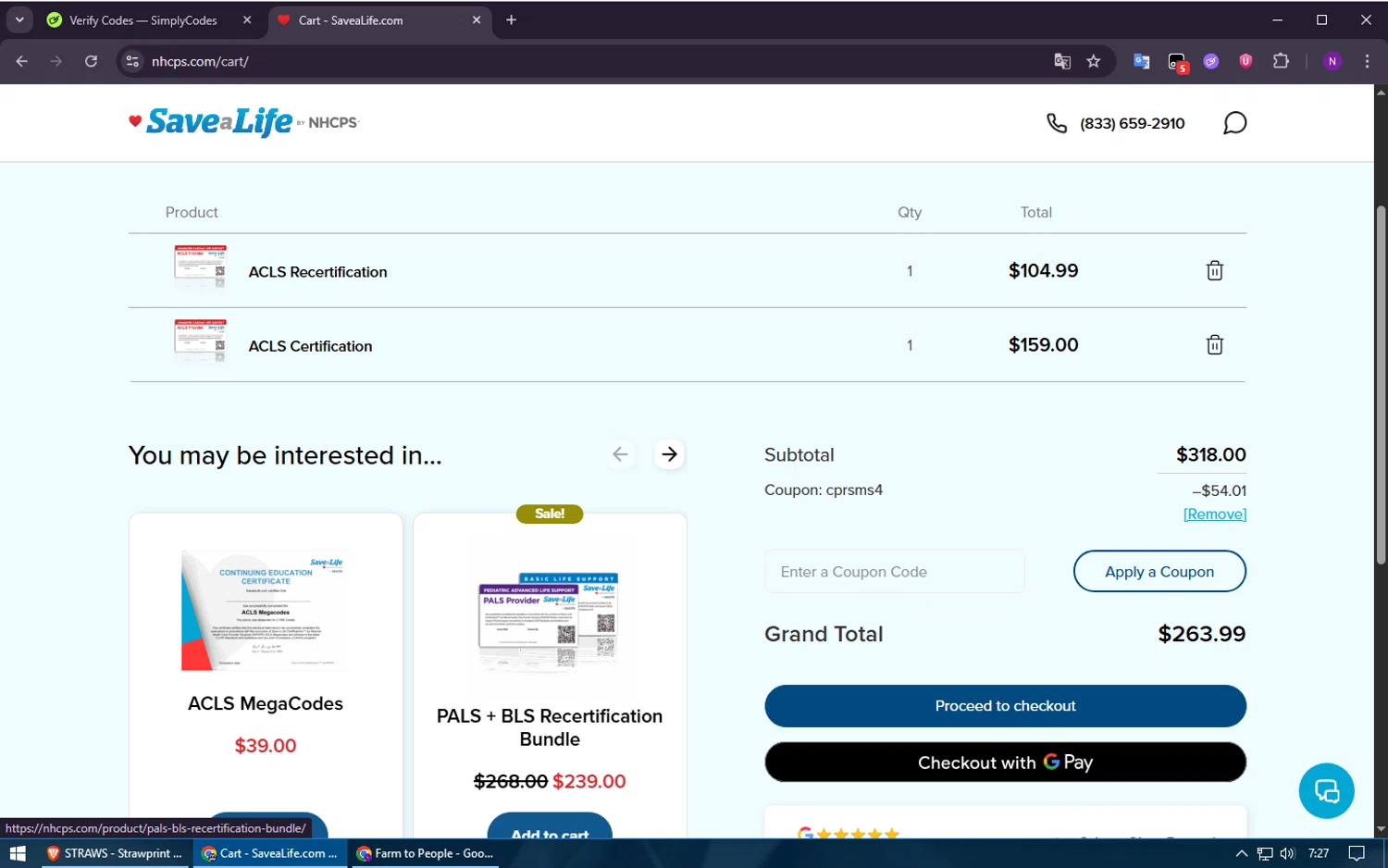1388x868 pixels.
Task: Switch to Farm to People taskbar window
Action: [x=426, y=853]
